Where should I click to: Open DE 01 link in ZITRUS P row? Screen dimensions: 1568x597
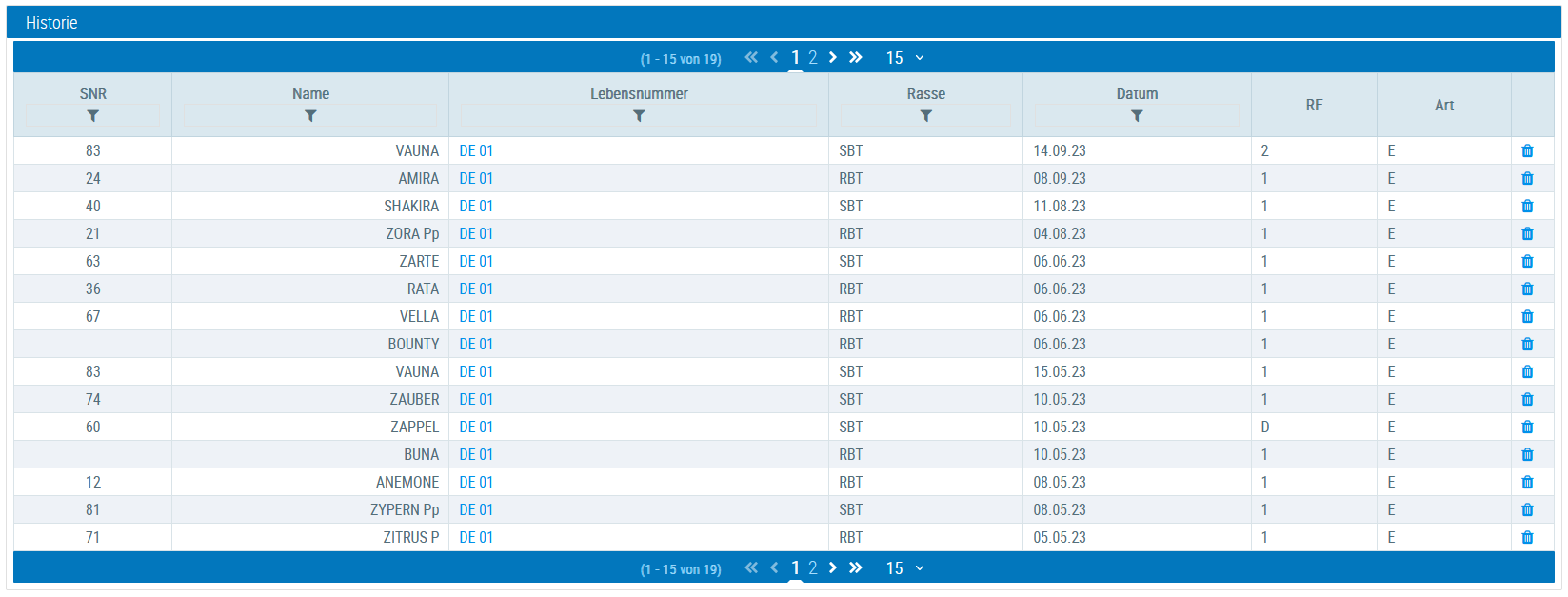(x=476, y=537)
